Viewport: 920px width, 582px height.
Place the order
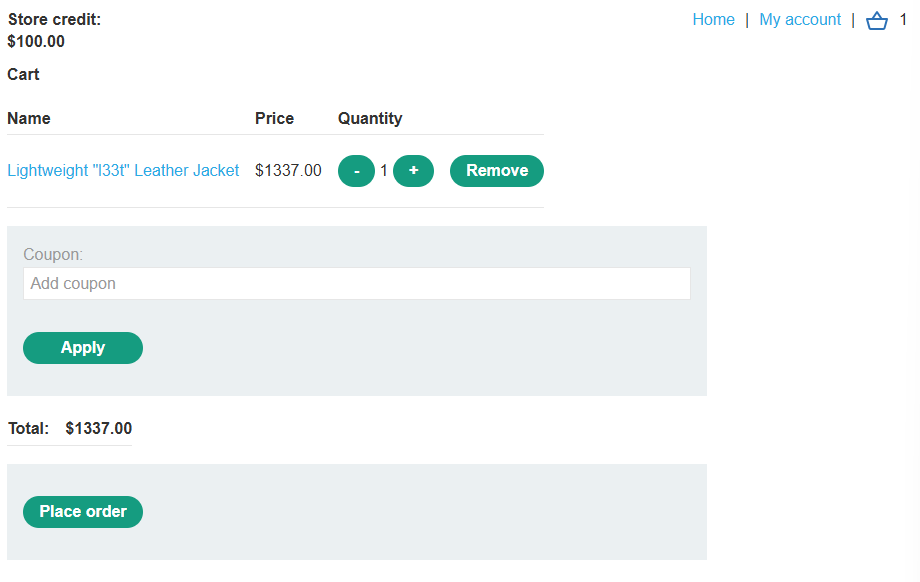pyautogui.click(x=83, y=512)
